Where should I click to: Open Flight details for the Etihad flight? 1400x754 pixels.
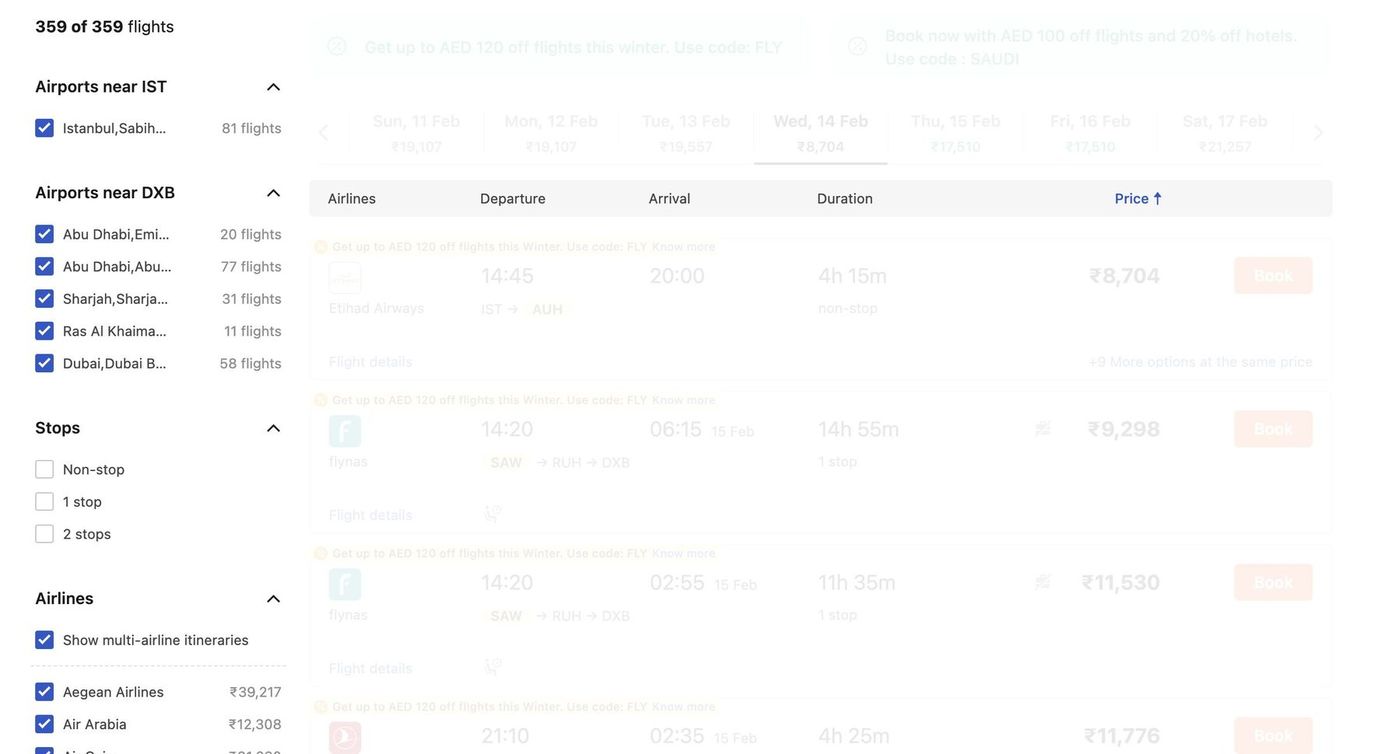click(371, 361)
